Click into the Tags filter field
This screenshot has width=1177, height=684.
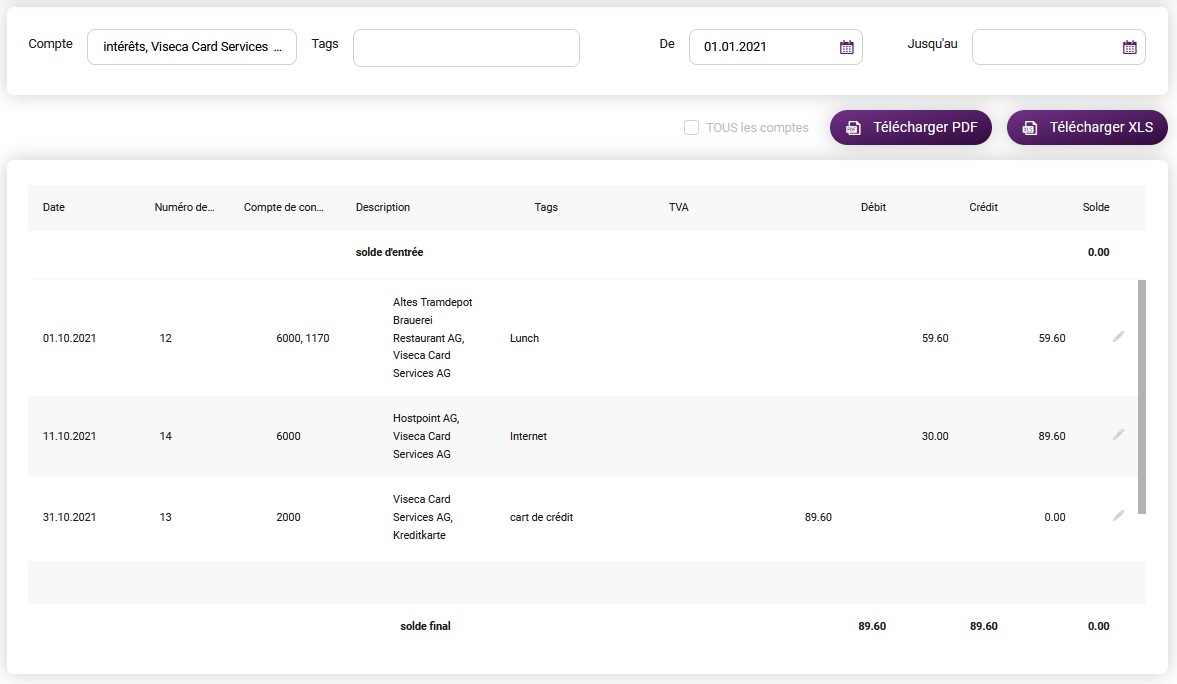(466, 48)
